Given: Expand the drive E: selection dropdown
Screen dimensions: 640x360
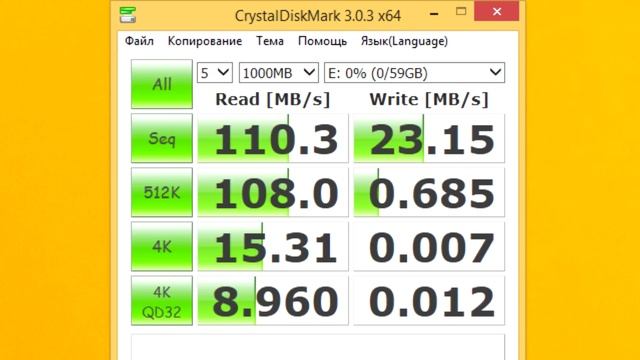Looking at the screenshot, I should 414,73.
